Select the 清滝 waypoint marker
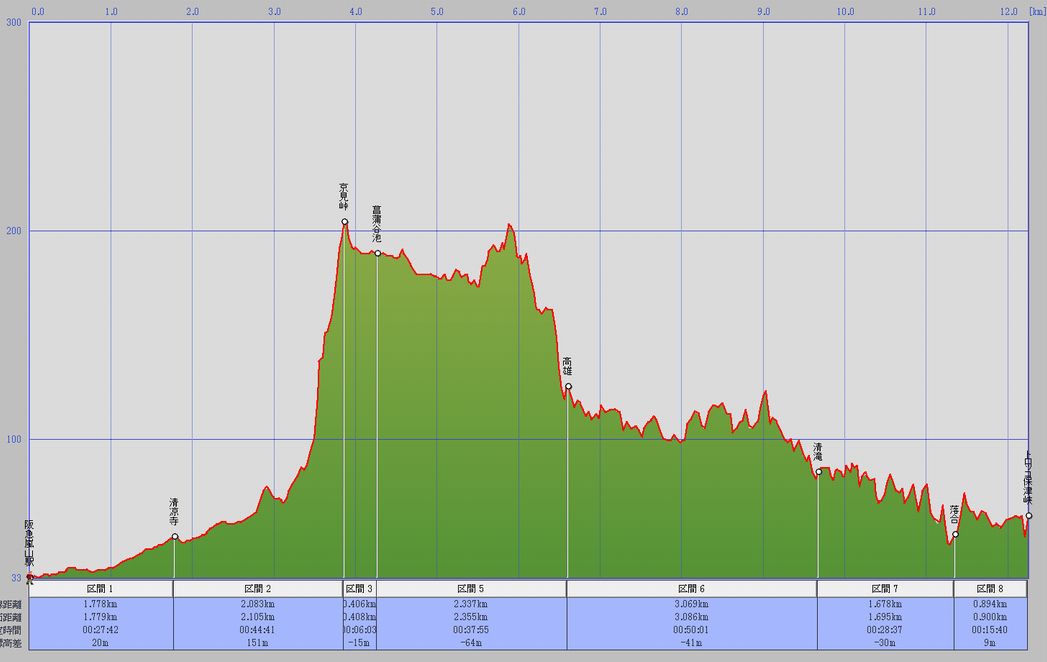Image resolution: width=1047 pixels, height=662 pixels. tap(818, 471)
